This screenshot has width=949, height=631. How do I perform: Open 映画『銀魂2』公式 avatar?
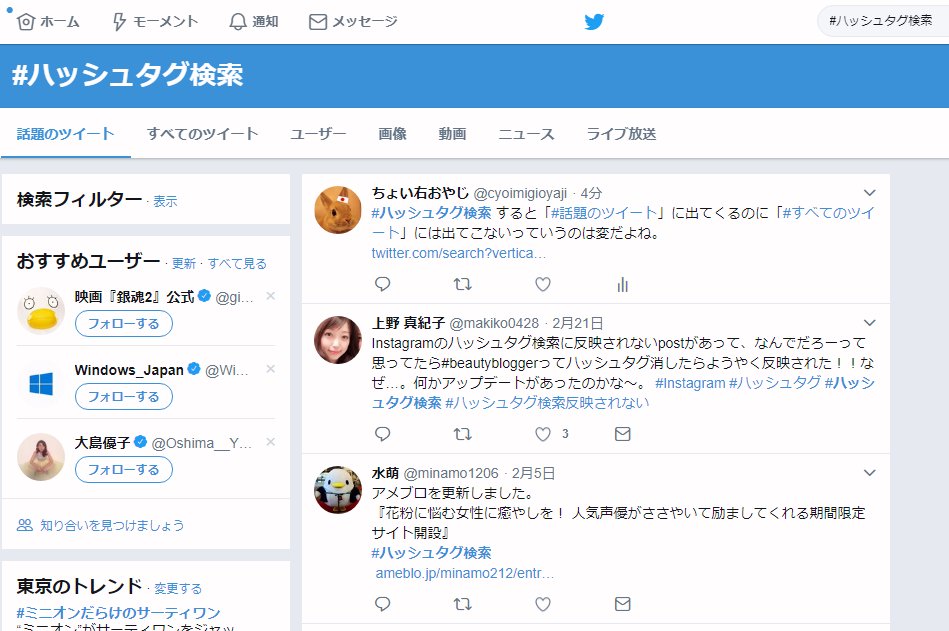[41, 311]
